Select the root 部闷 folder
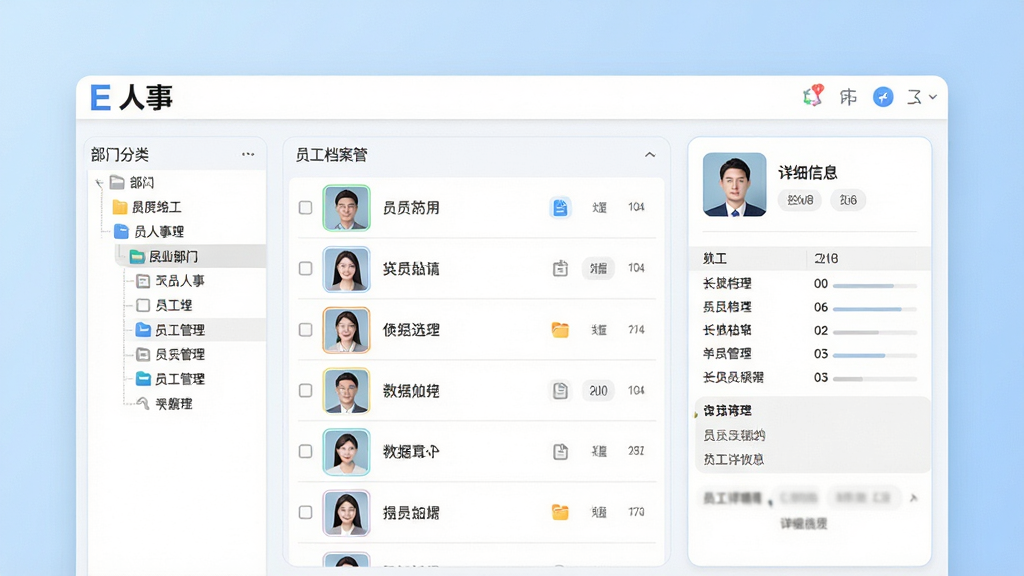This screenshot has width=1024, height=576. tap(131, 182)
